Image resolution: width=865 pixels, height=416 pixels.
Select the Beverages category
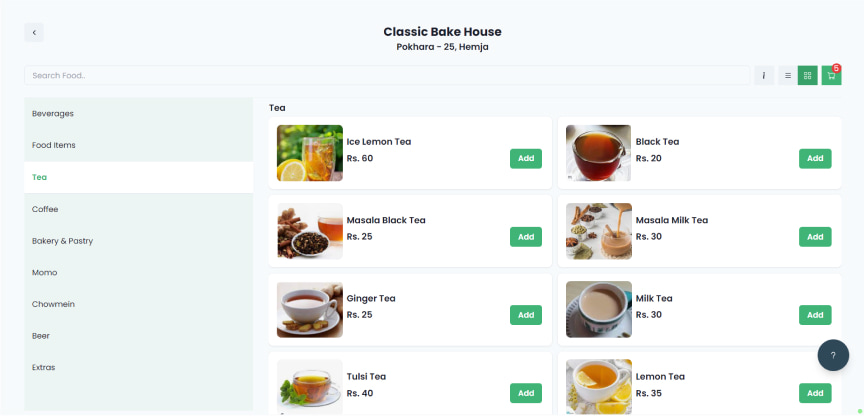(x=138, y=114)
